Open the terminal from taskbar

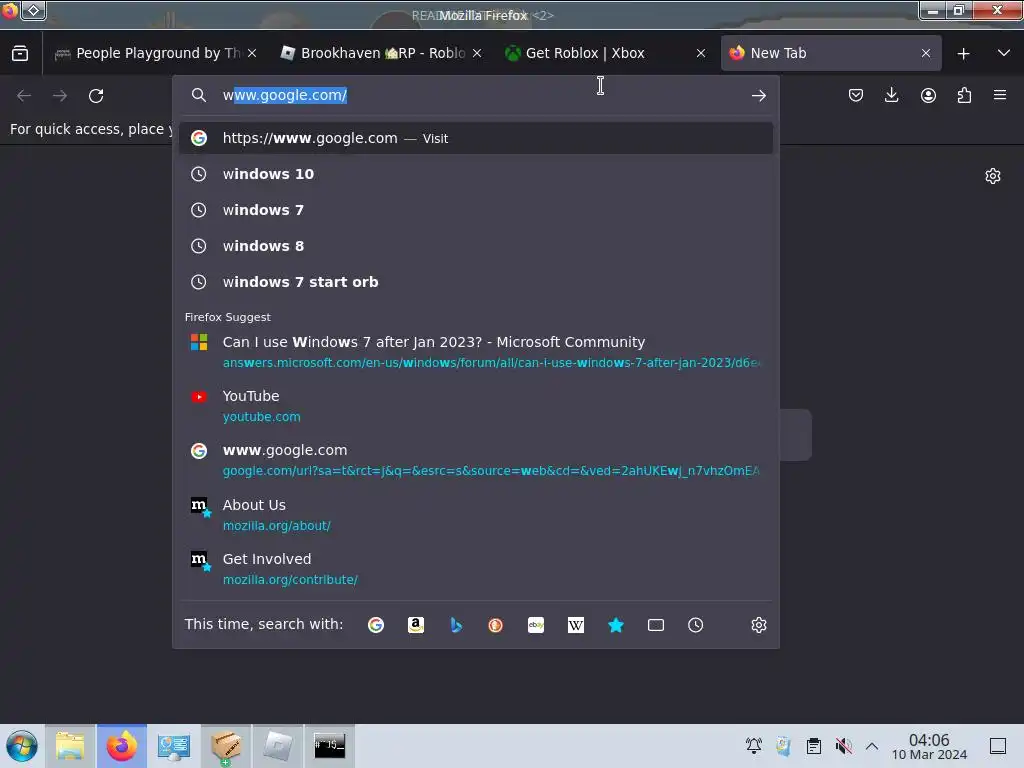tap(329, 746)
